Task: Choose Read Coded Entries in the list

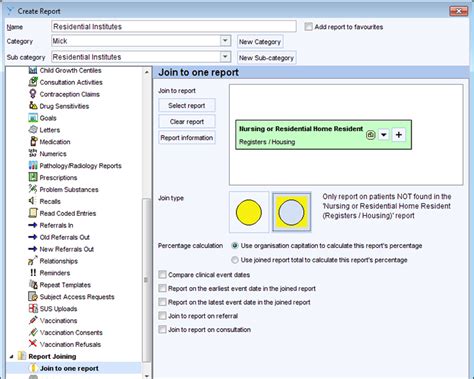Action: coord(68,213)
